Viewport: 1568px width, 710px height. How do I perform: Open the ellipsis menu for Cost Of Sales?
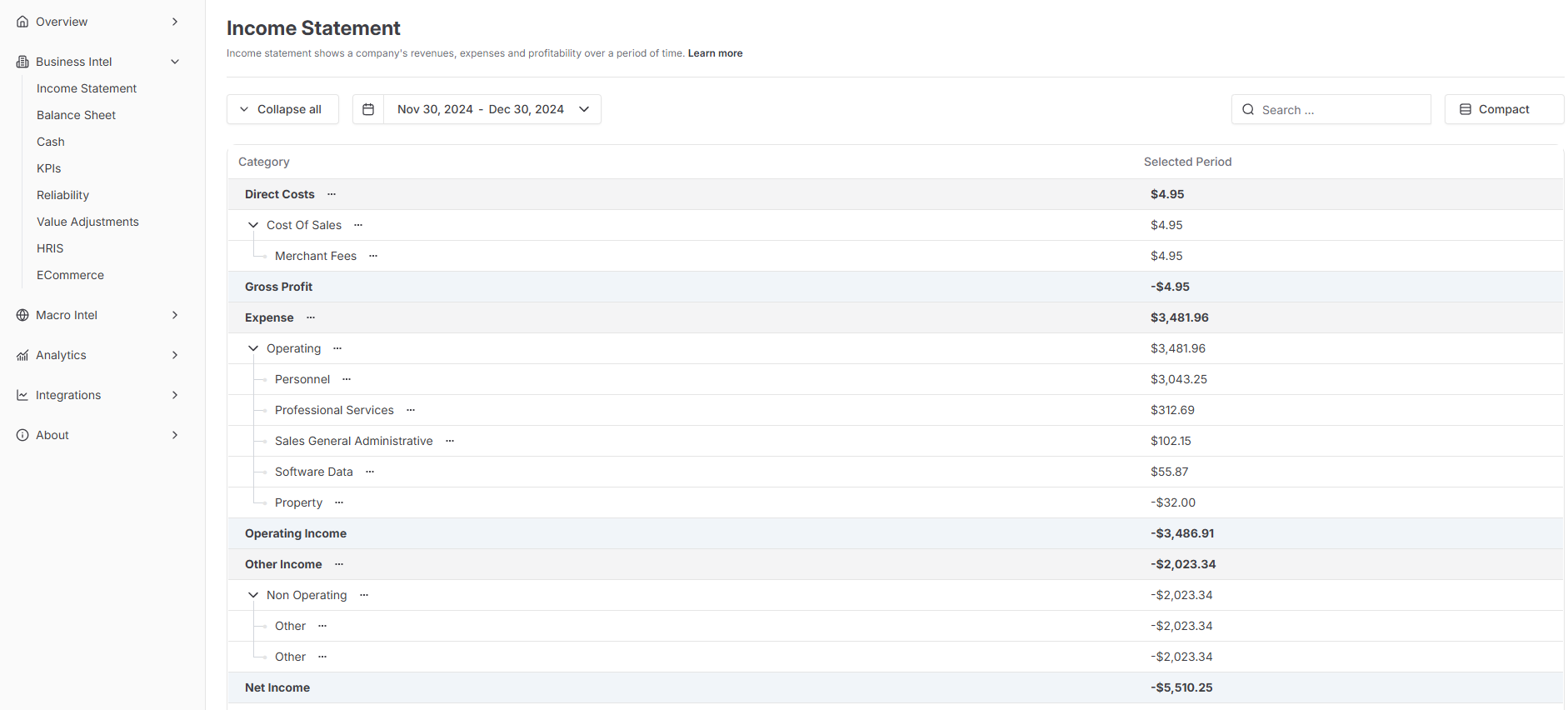358,225
